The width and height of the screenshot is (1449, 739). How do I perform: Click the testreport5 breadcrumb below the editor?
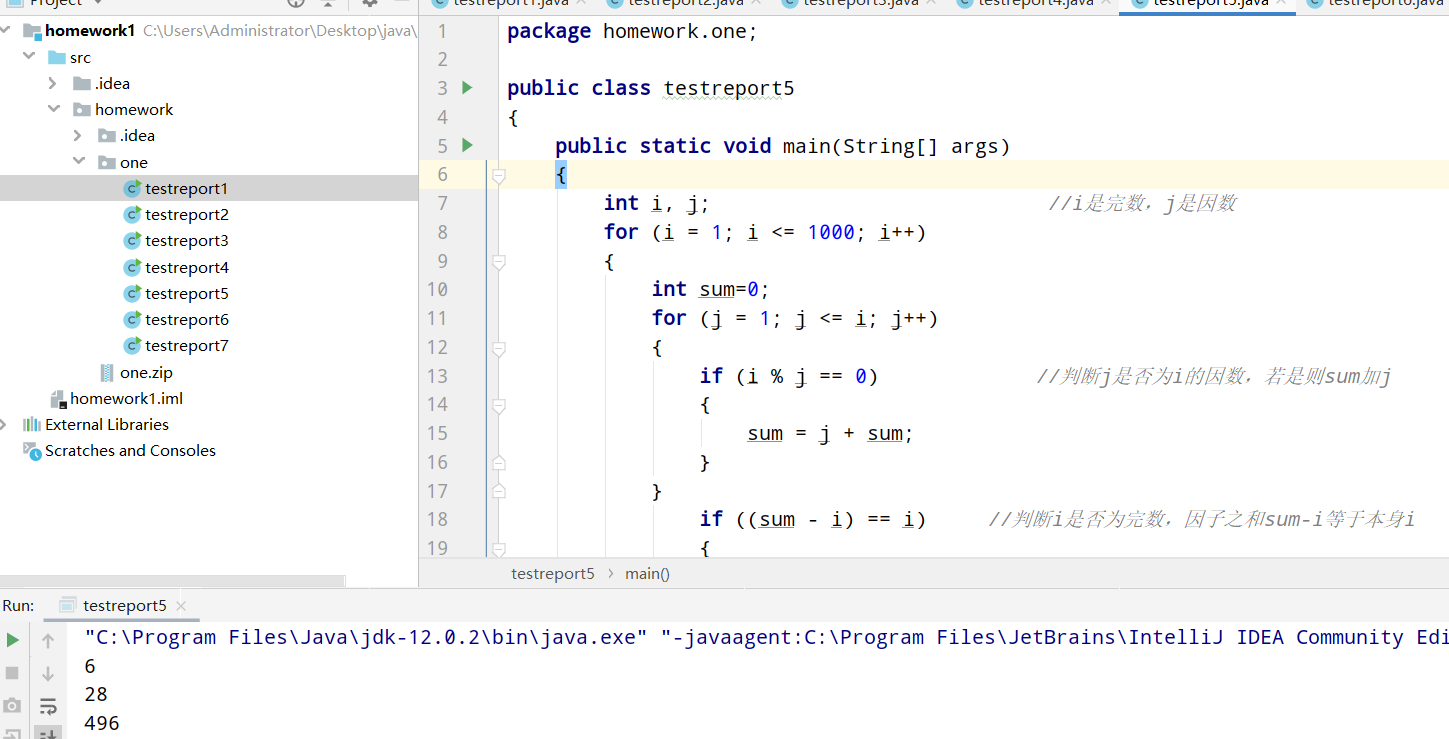pyautogui.click(x=553, y=573)
